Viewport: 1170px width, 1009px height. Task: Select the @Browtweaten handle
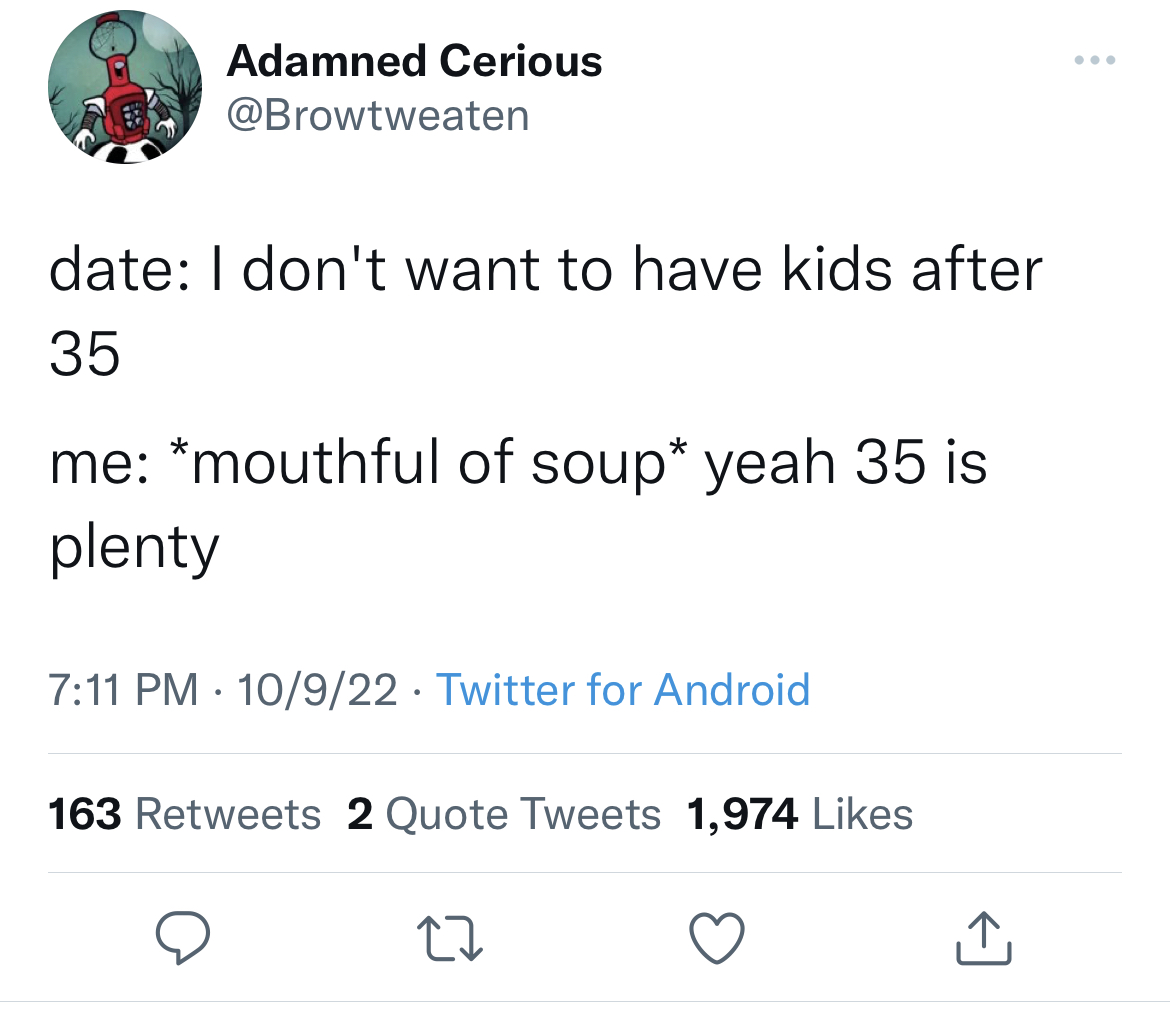pos(377,114)
